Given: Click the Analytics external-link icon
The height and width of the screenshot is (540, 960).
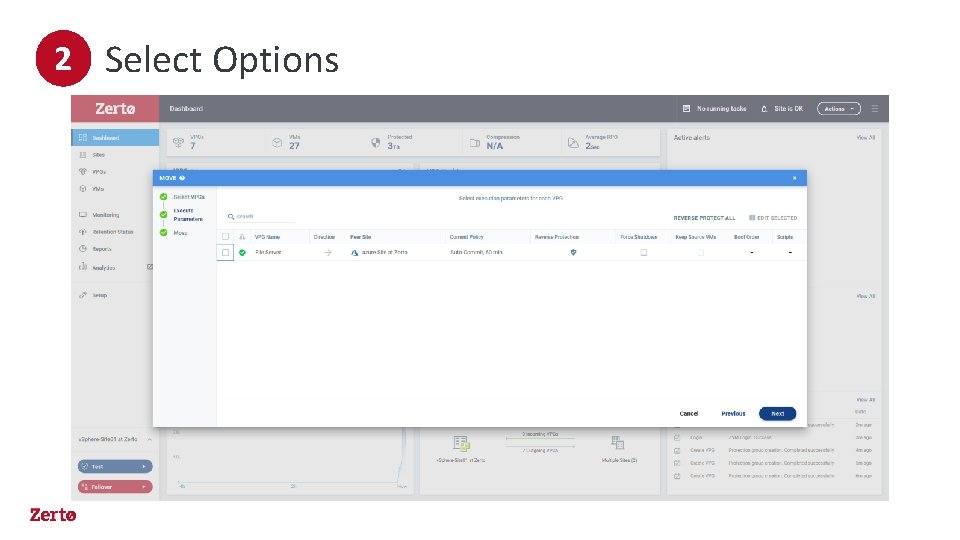Looking at the screenshot, I should (150, 267).
